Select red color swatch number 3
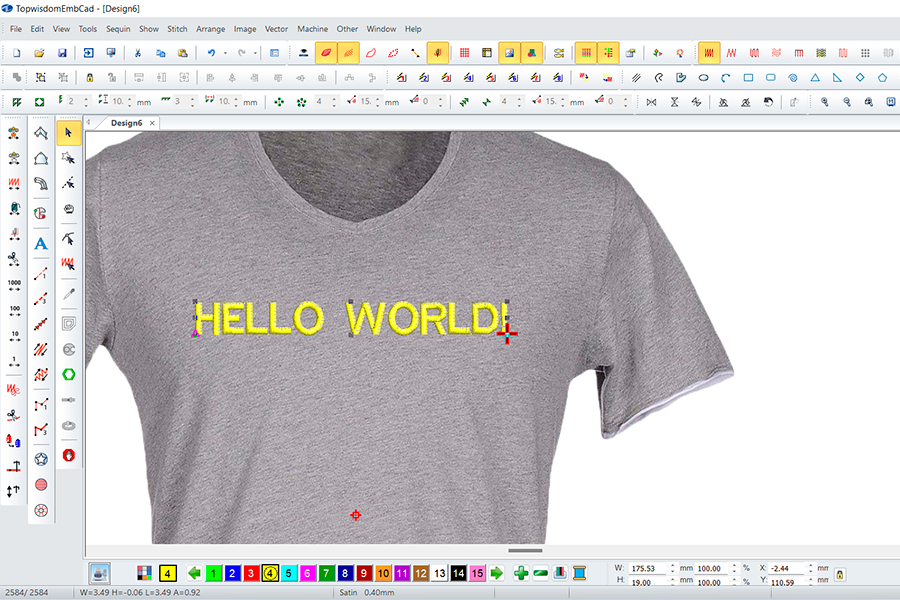 (x=251, y=573)
